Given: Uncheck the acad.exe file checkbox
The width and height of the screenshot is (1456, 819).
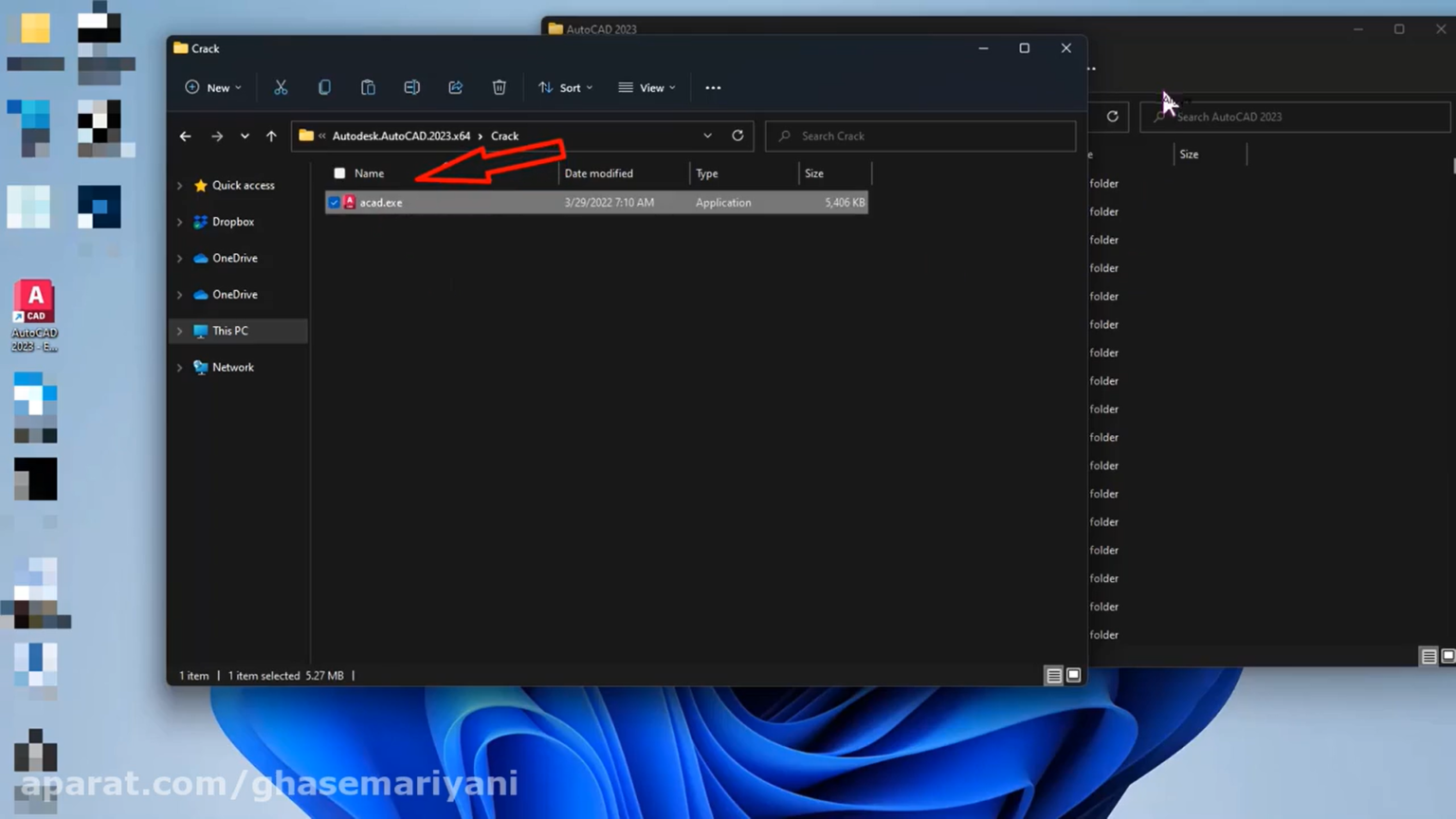Looking at the screenshot, I should pyautogui.click(x=334, y=203).
